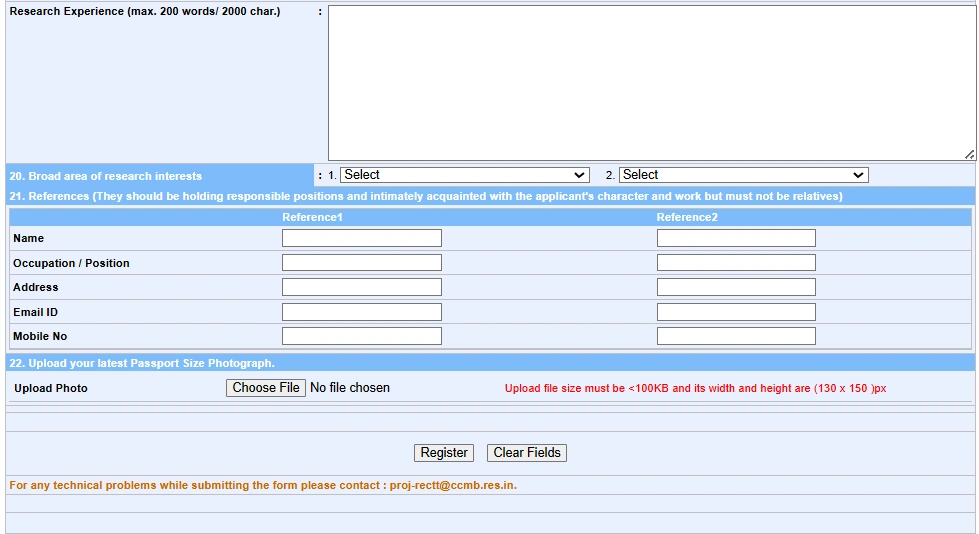Focus Reference1 Mobile No field
This screenshot has height=534, width=979.
(361, 336)
